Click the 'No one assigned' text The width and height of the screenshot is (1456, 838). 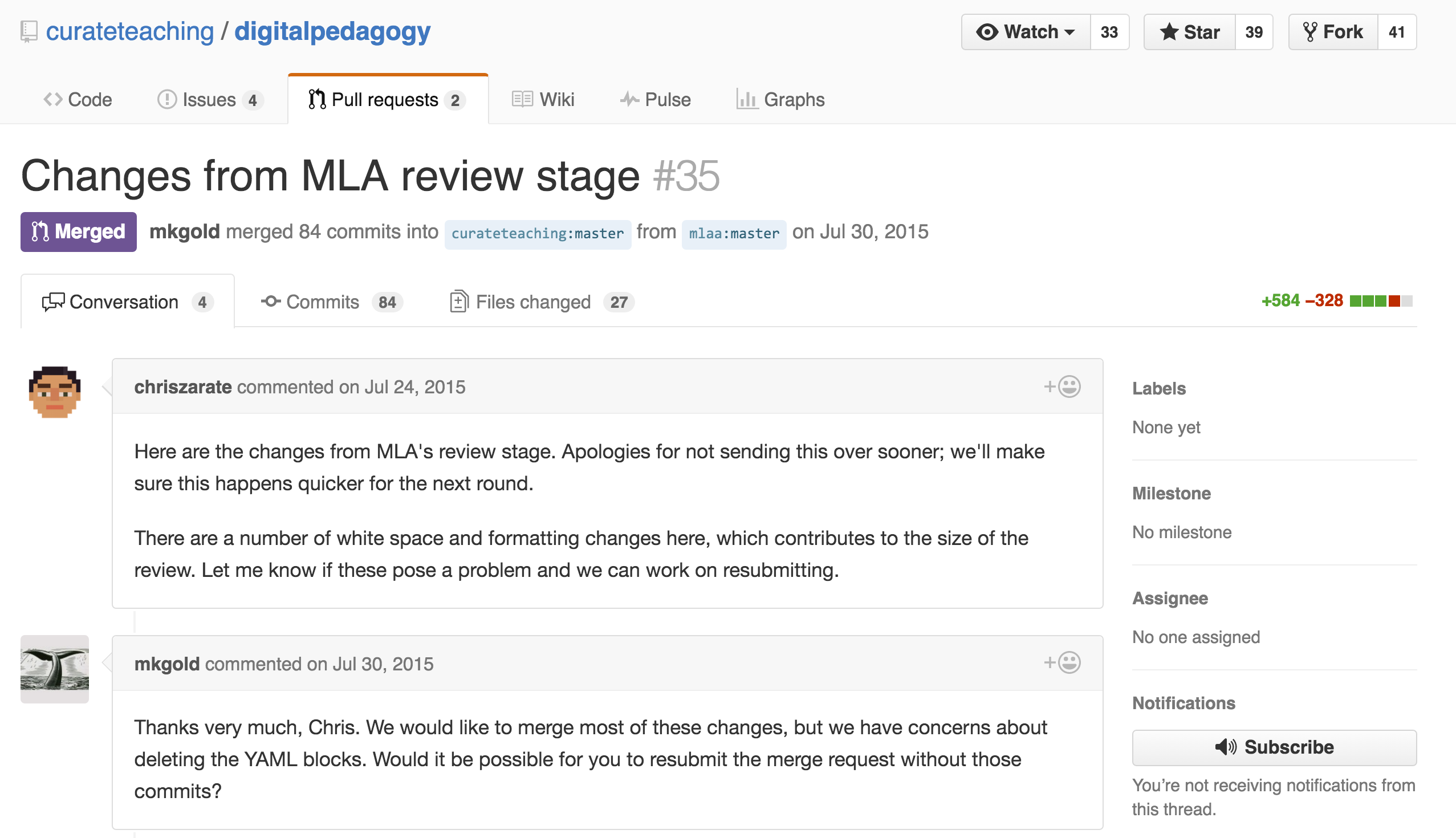pos(1196,637)
